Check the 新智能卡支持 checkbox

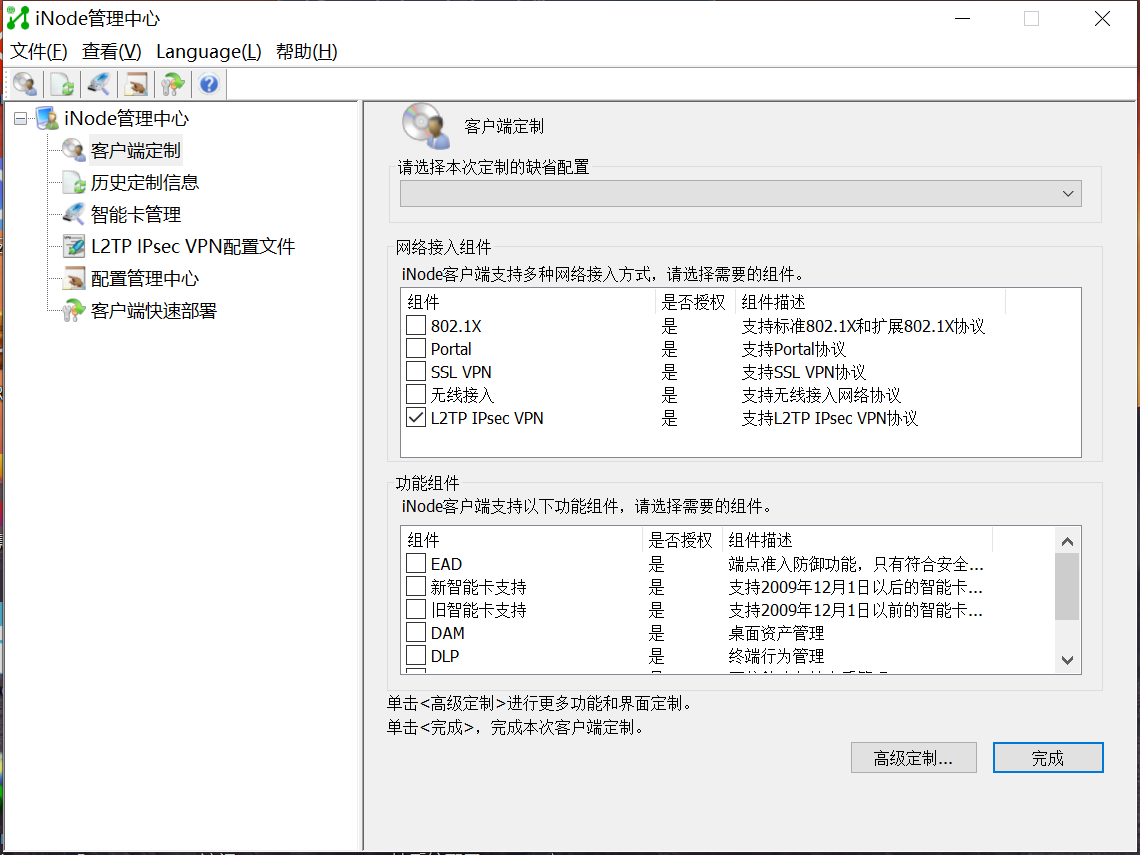point(416,586)
